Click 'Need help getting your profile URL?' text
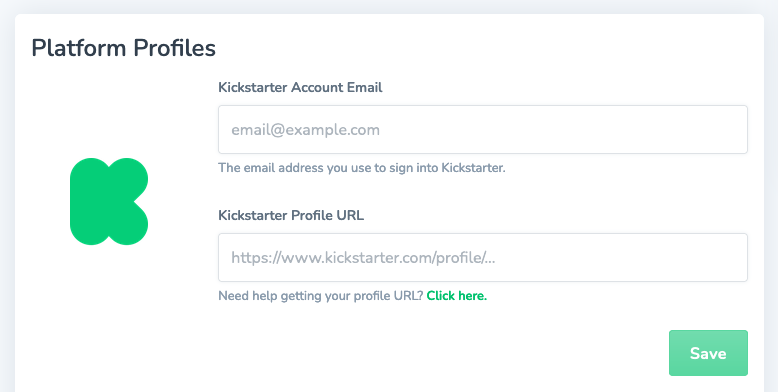 [321, 296]
